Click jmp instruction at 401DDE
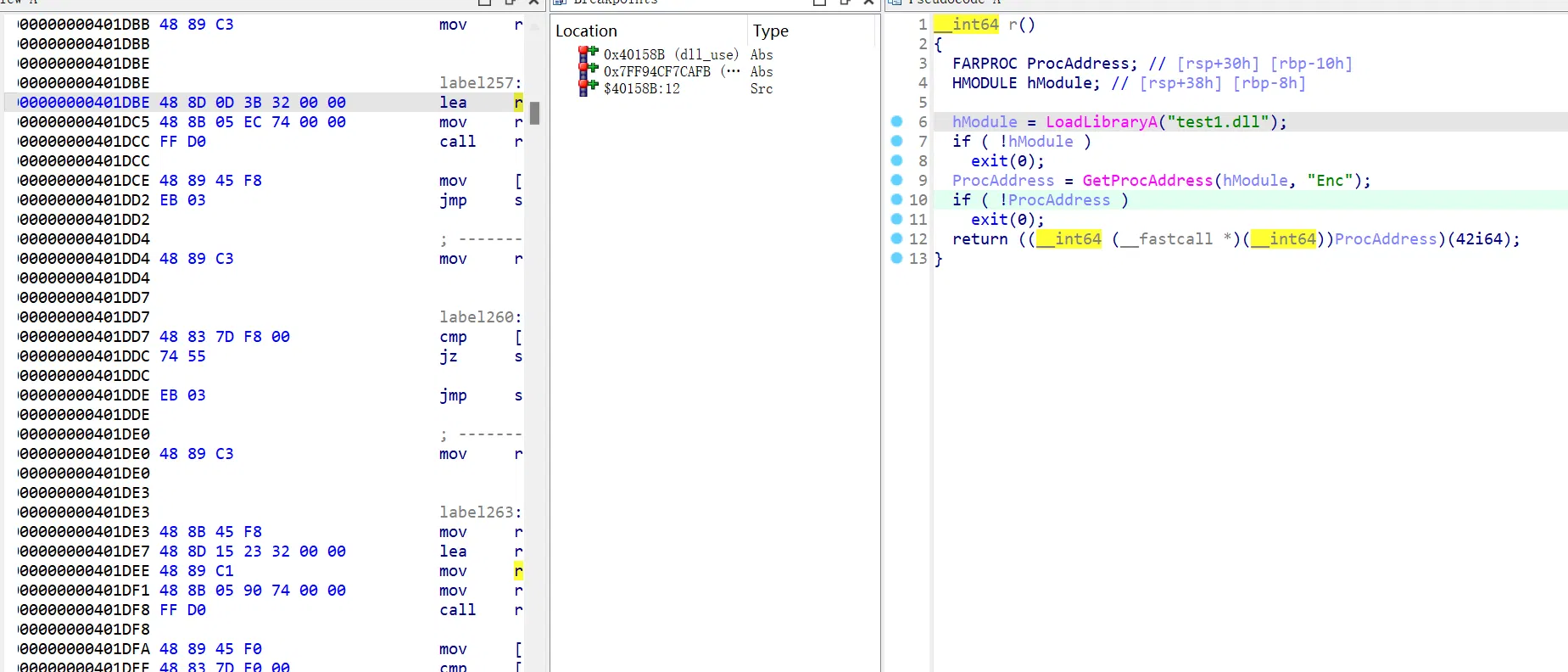This screenshot has width=1568, height=672. point(453,395)
